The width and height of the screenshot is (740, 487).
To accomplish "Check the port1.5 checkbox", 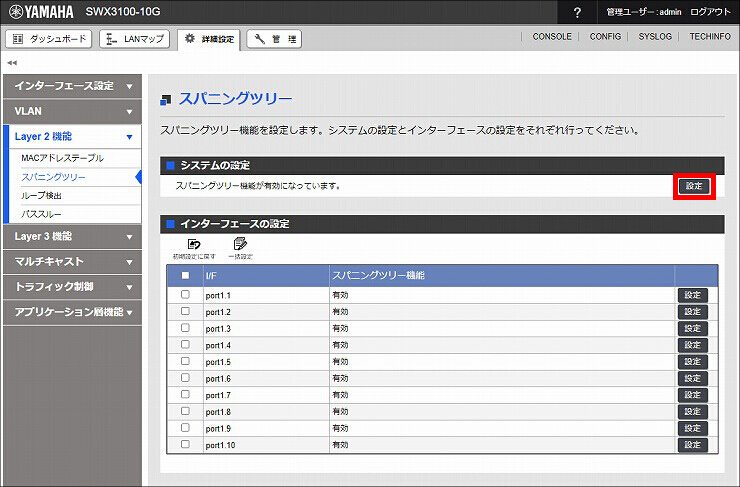I will [185, 361].
